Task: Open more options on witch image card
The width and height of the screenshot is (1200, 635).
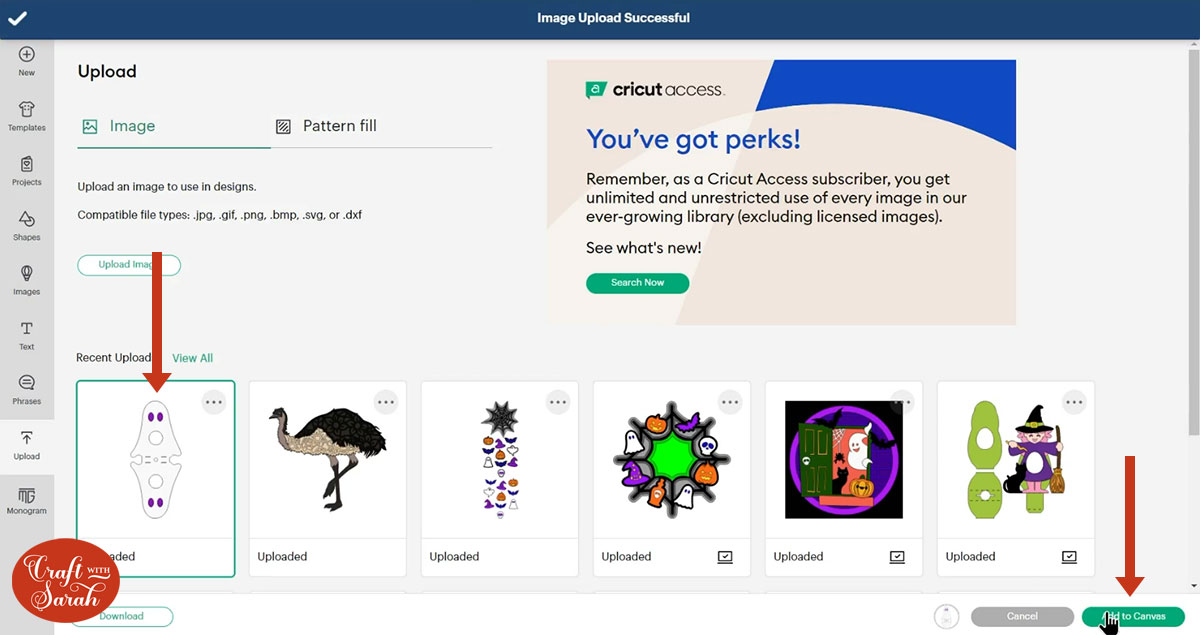Action: [1074, 402]
